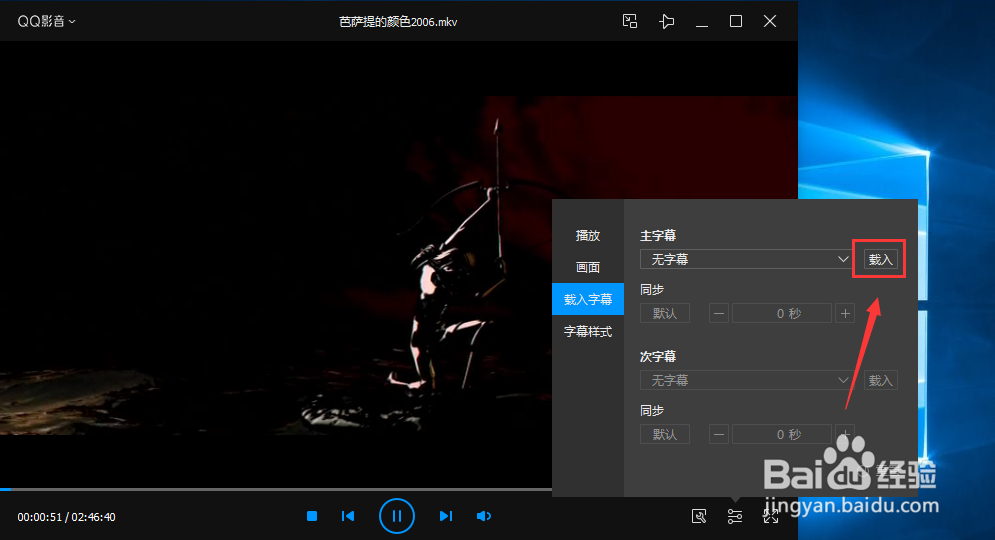
Task: Skip to the next video
Action: [x=446, y=516]
